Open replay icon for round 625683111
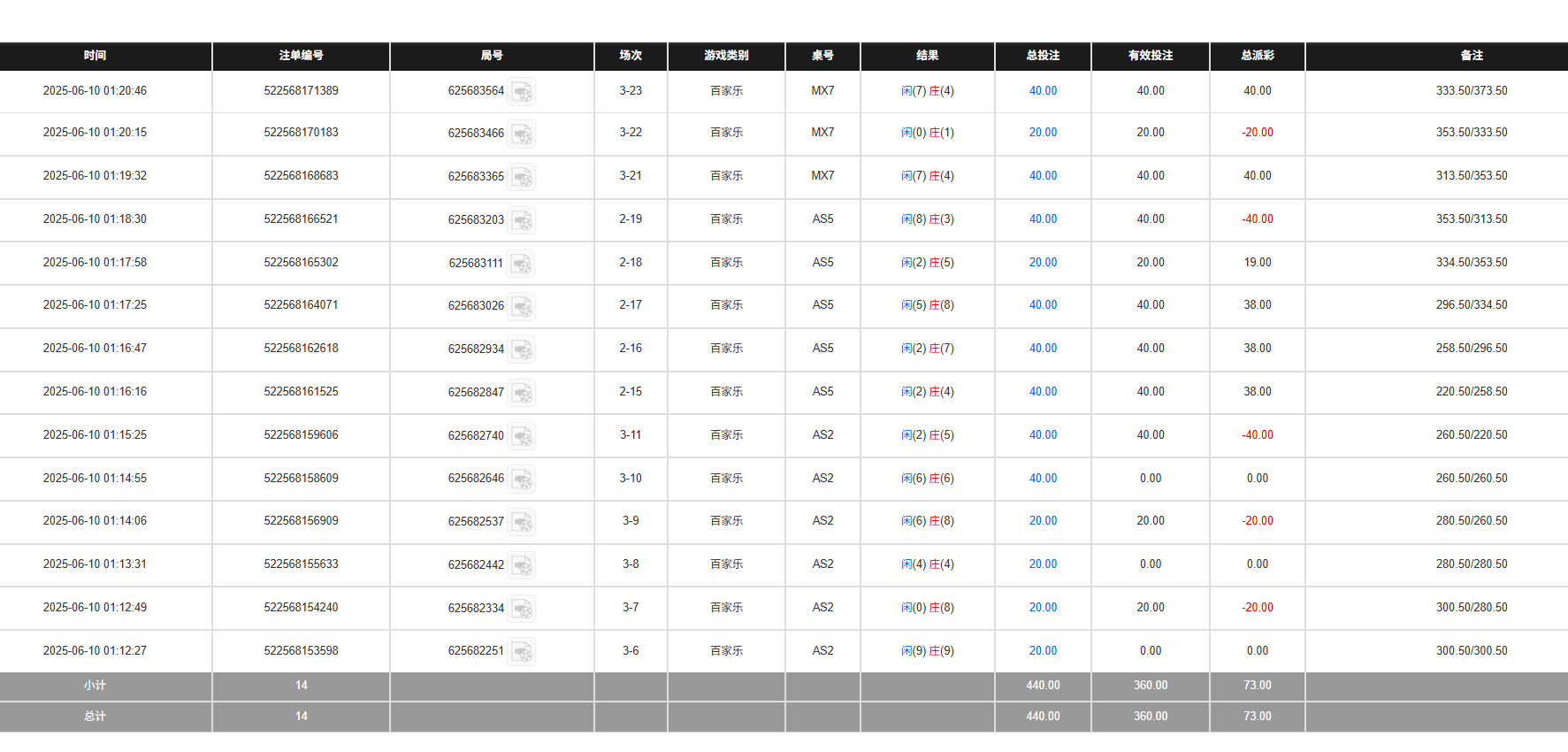 [x=521, y=263]
